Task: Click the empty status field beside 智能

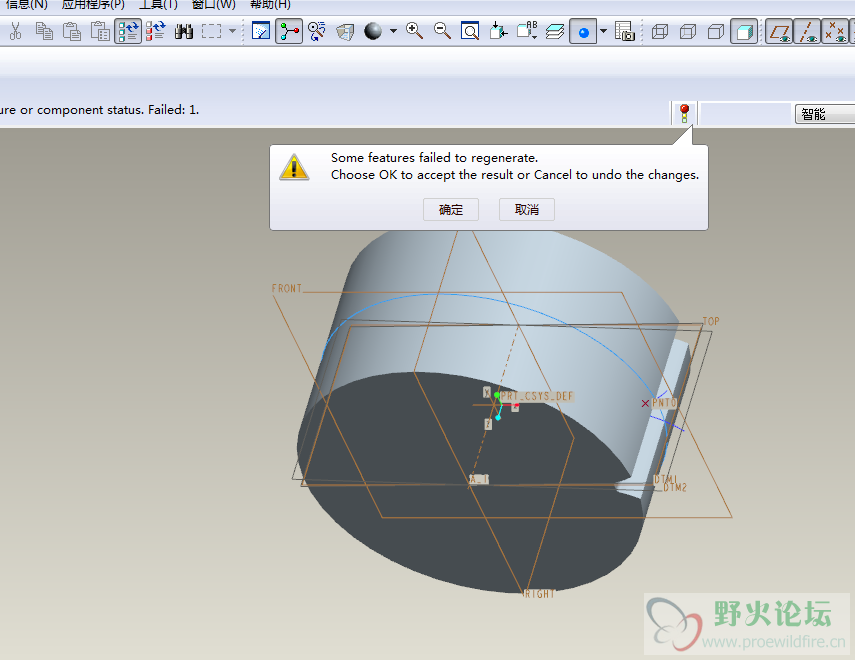Action: click(745, 114)
